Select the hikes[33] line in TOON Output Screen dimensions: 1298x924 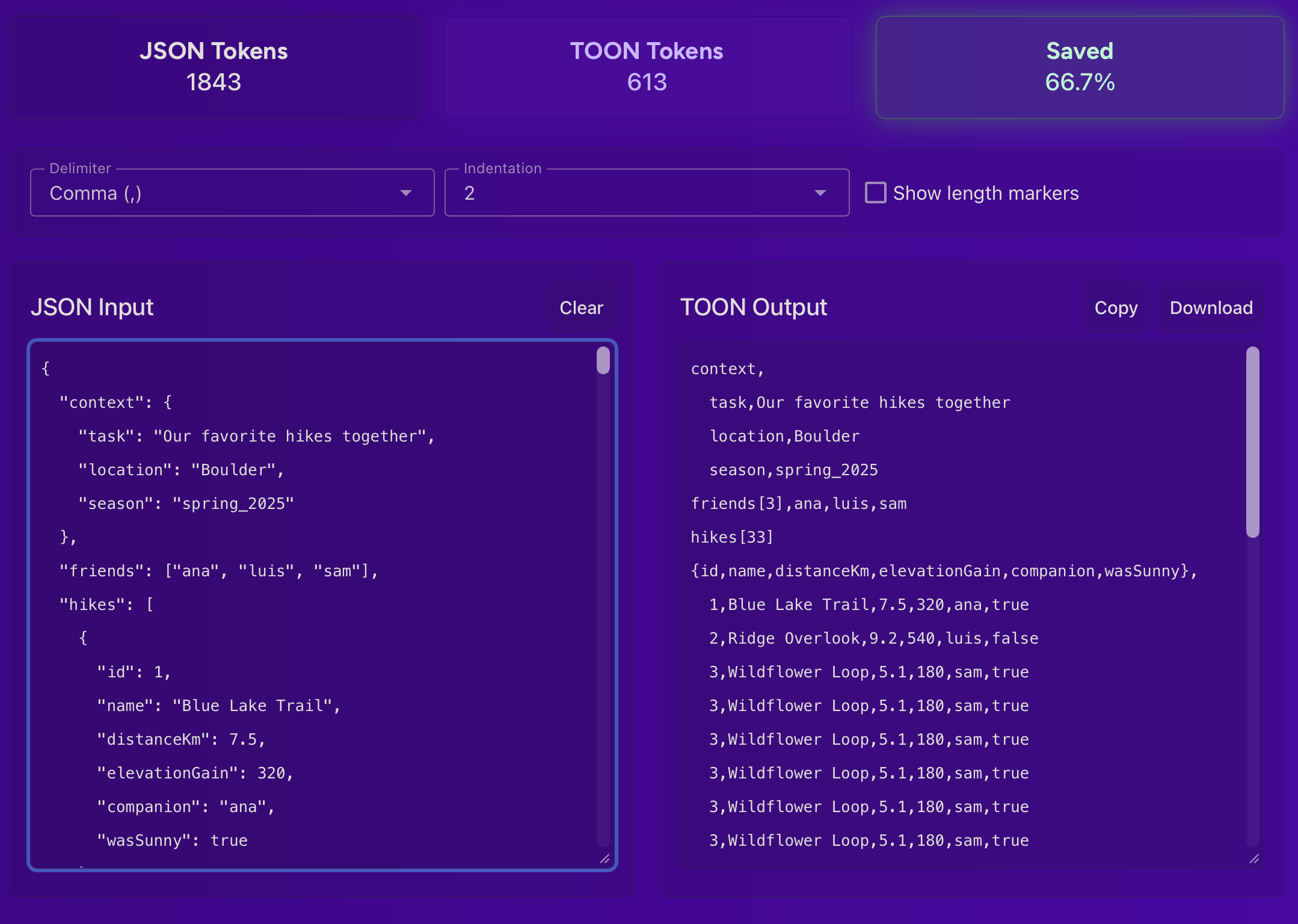tap(731, 537)
